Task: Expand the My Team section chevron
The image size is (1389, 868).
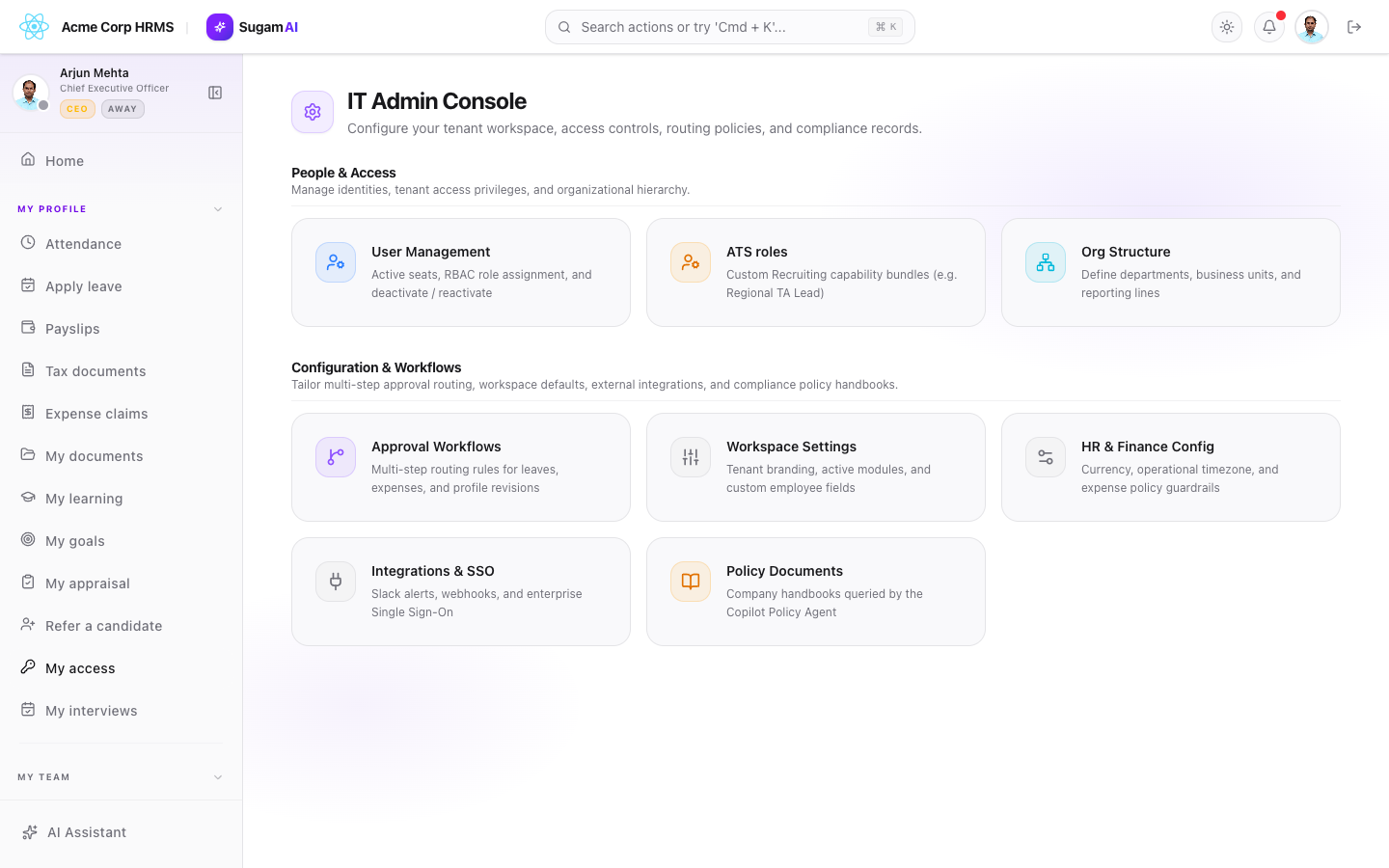Action: [218, 777]
